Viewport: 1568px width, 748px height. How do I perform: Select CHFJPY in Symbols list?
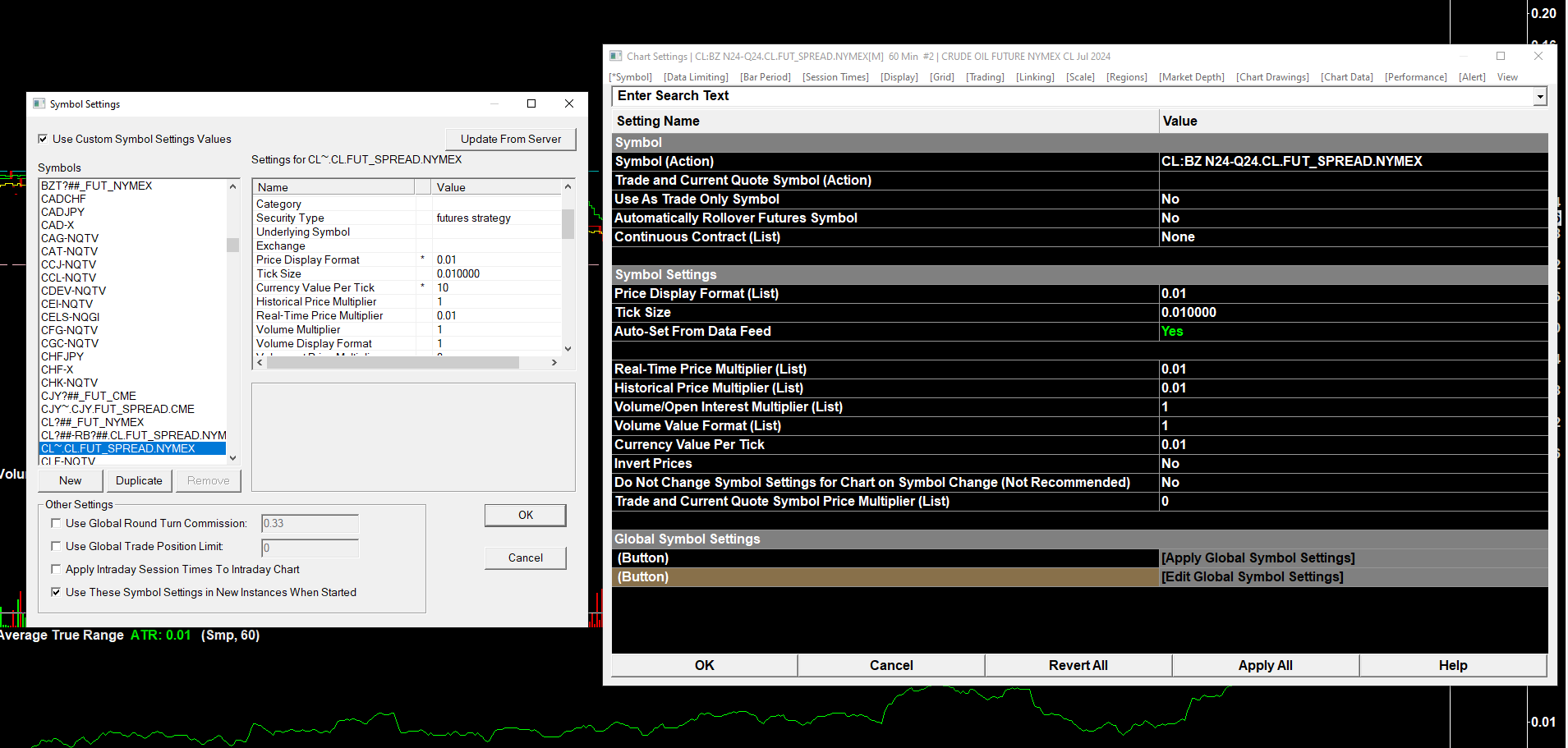pos(62,356)
